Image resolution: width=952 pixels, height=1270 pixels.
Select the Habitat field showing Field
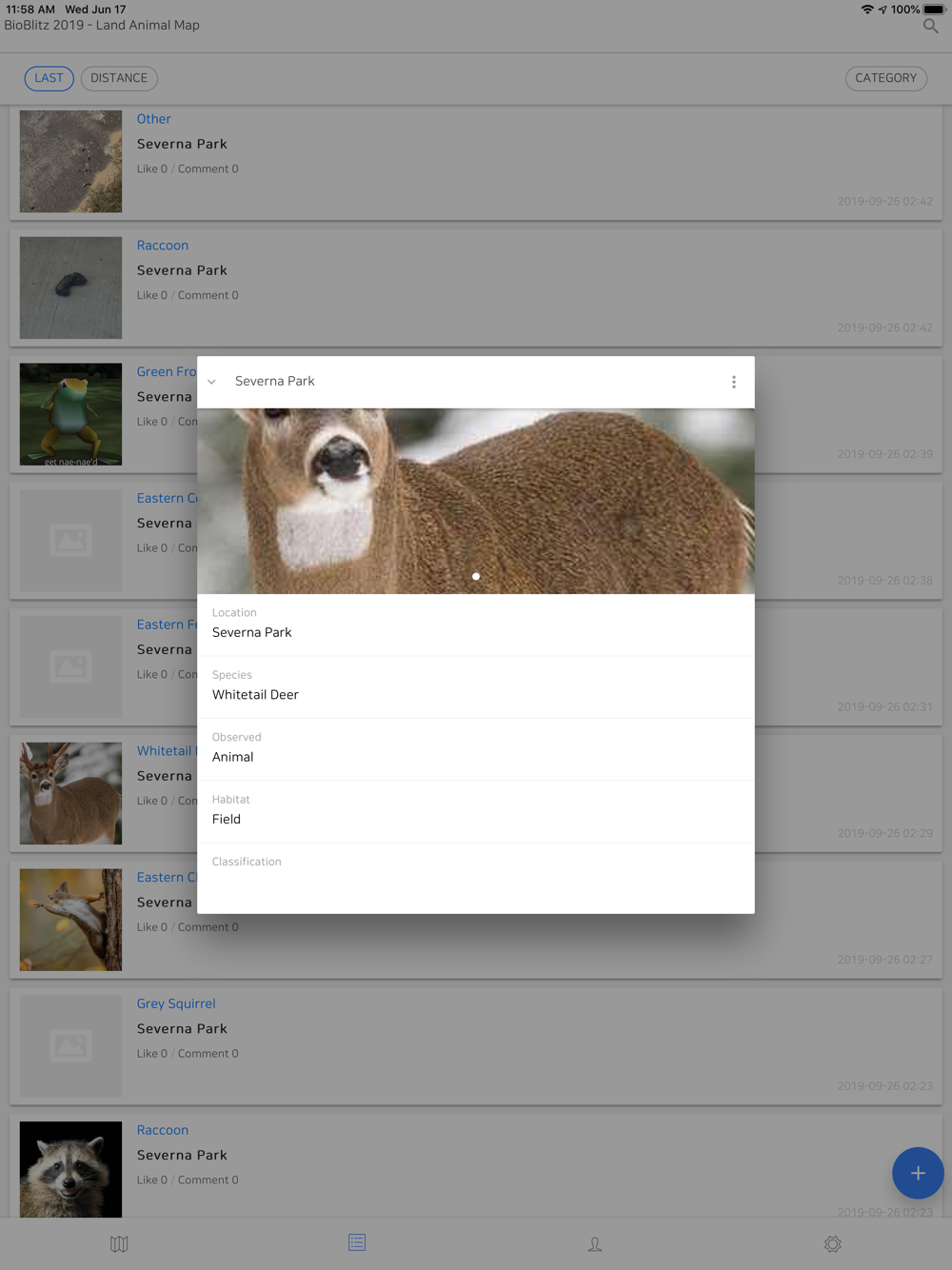coord(227,819)
